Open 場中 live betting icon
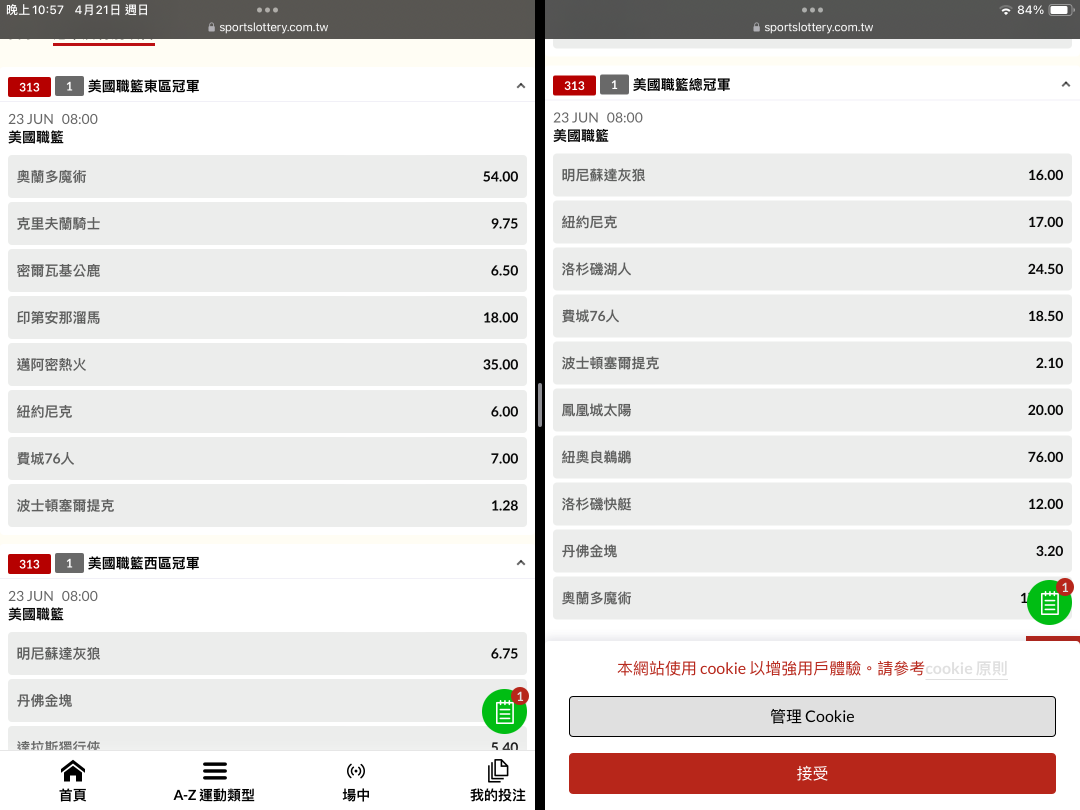 pyautogui.click(x=355, y=771)
